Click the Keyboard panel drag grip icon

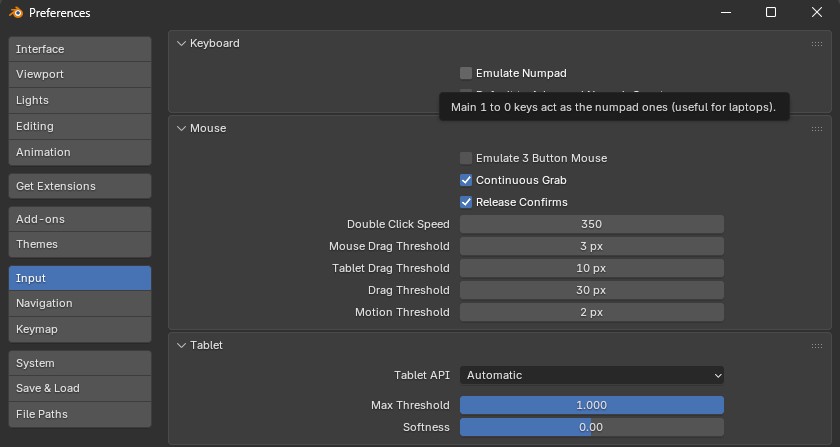tap(817, 44)
